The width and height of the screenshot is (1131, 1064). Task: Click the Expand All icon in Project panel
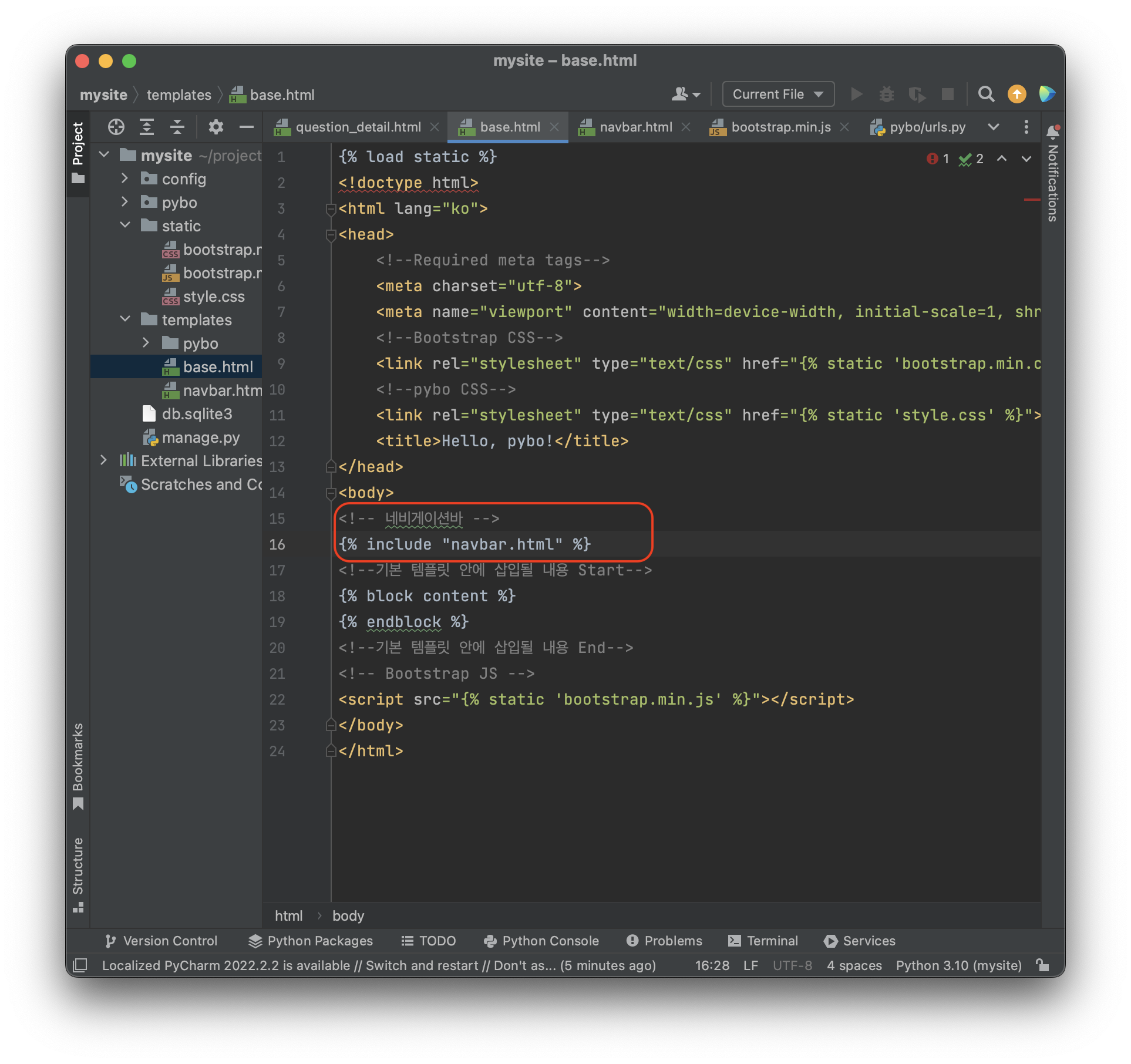click(x=147, y=127)
